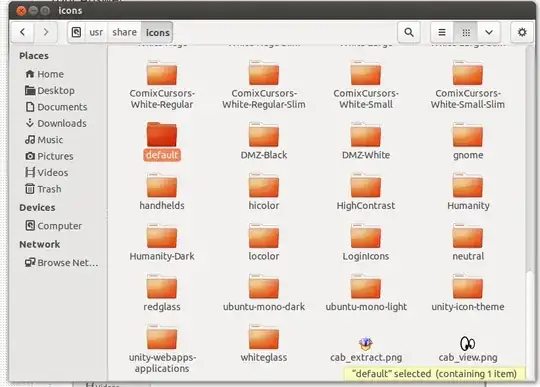Jump to the share path segment
540x387 pixels.
[124, 32]
